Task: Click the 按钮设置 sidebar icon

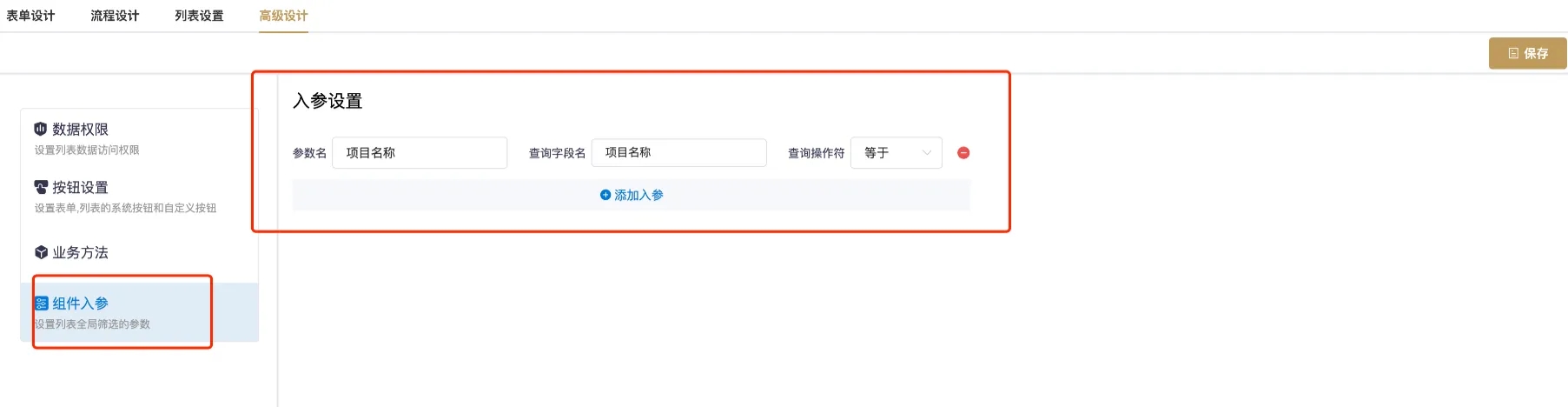Action: tap(41, 187)
